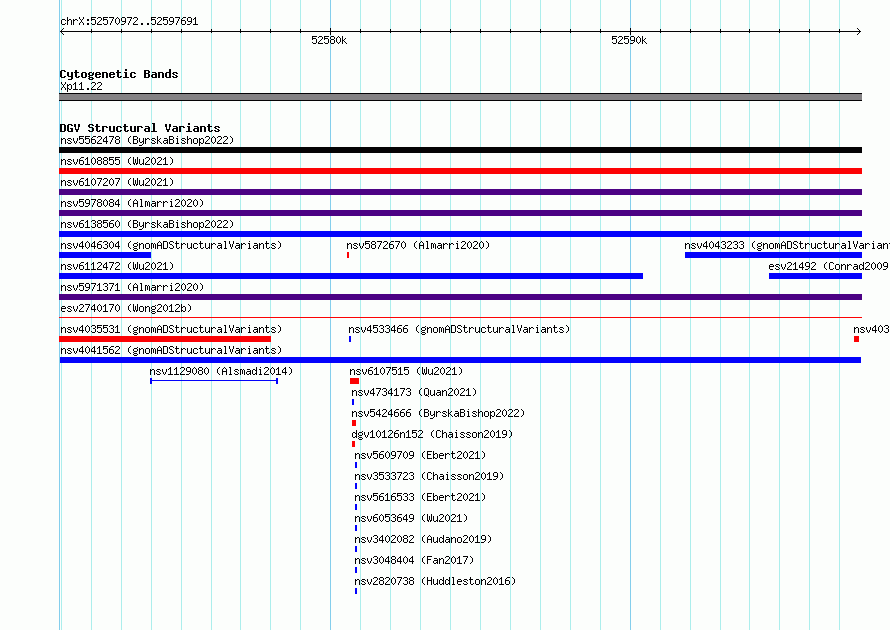The height and width of the screenshot is (630, 890).
Task: Select the nsv1129080 blue bracketed span
Action: point(214,381)
